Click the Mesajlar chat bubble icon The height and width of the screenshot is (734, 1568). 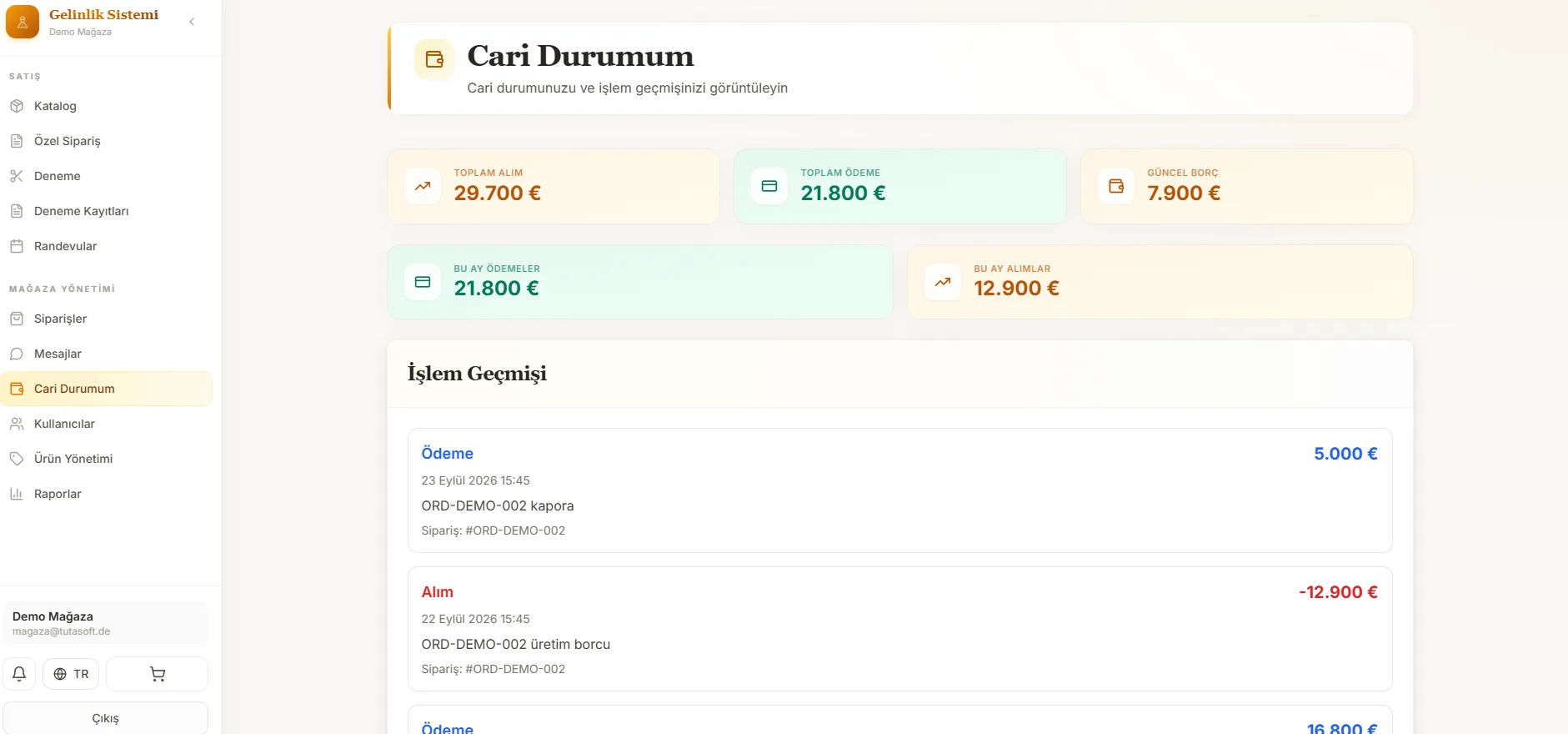[x=17, y=354]
